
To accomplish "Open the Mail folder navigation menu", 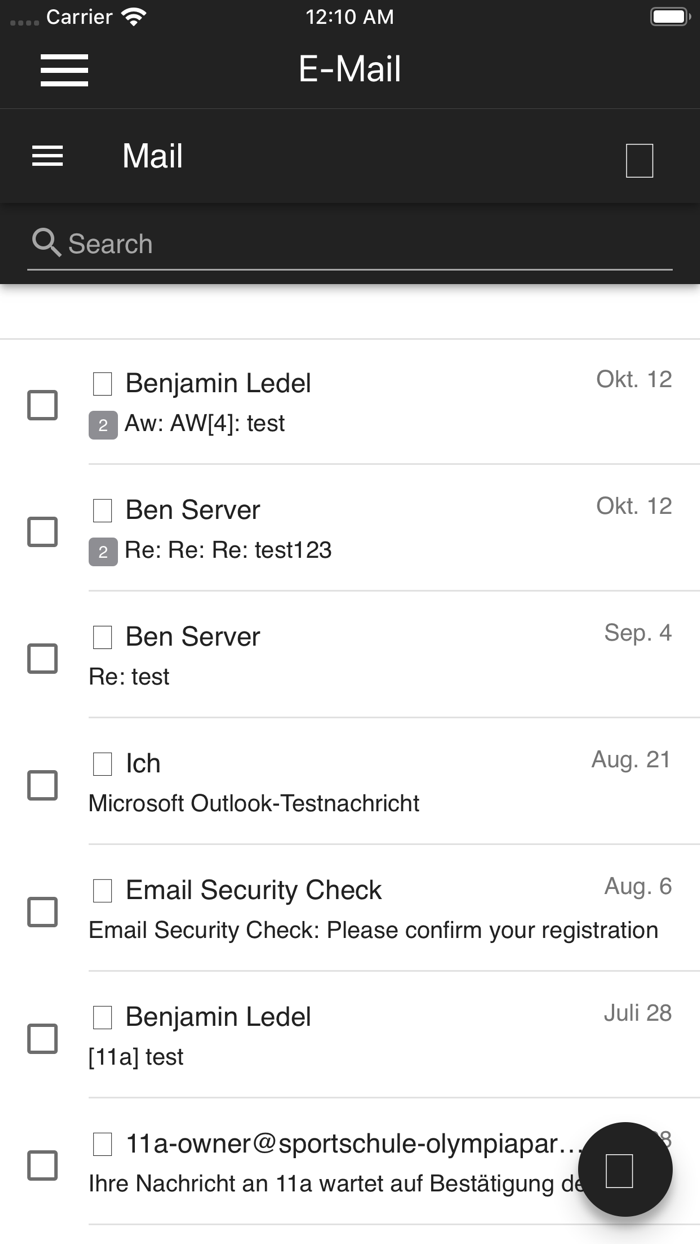I will tap(47, 156).
